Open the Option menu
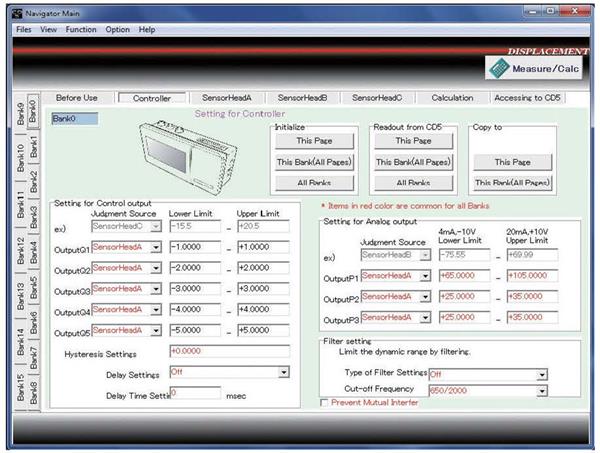Screen dimensions: 600x453 (x=117, y=29)
